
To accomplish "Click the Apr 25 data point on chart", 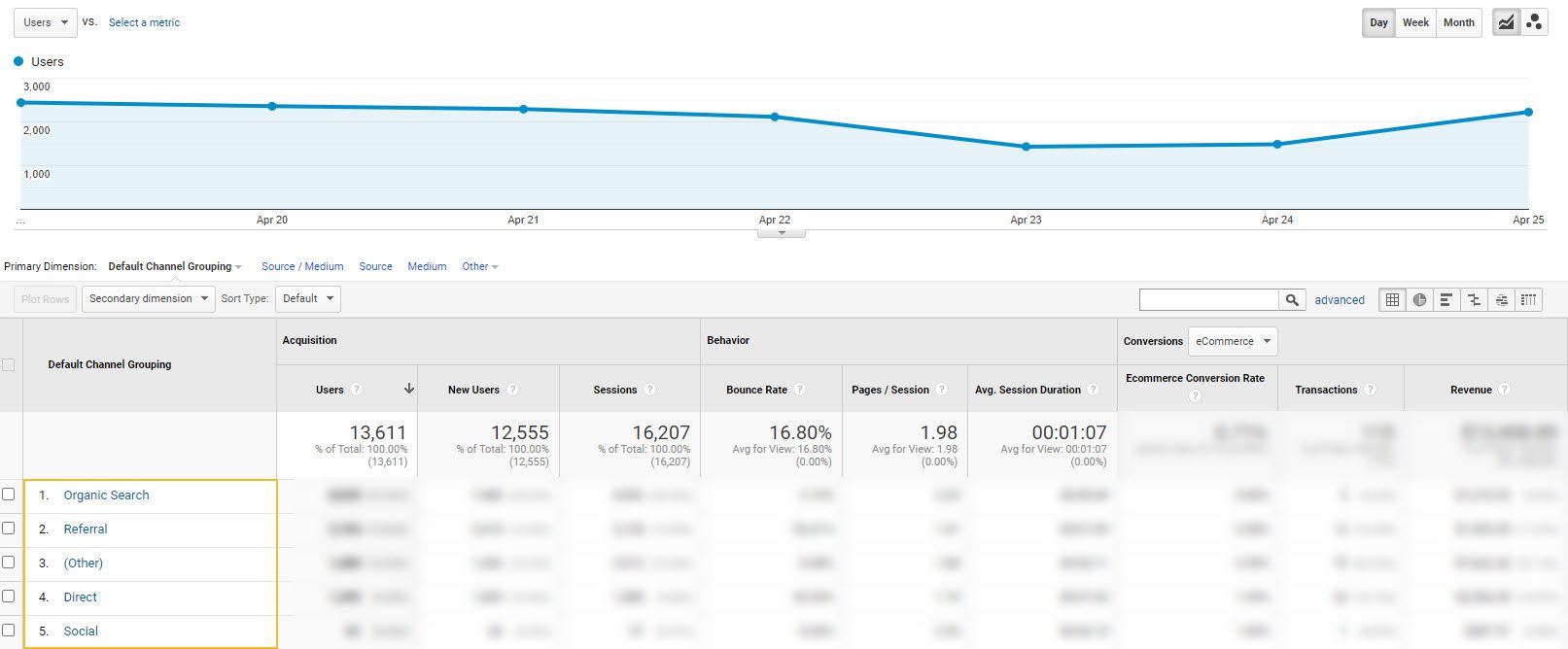I will [1528, 112].
